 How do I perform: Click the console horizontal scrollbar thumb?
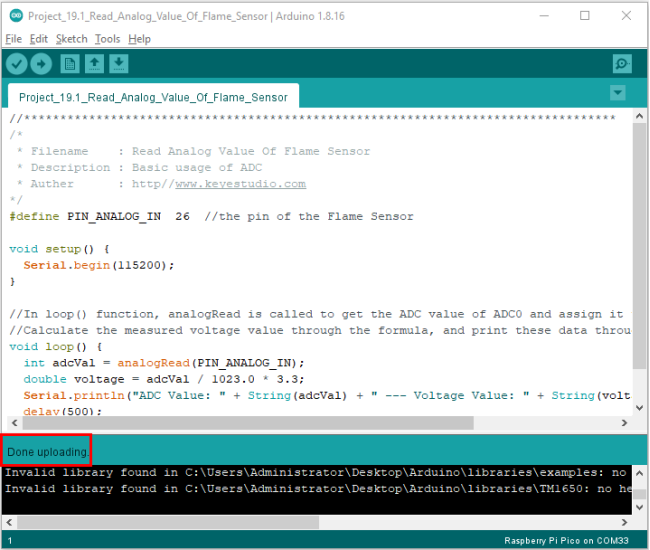(168, 522)
